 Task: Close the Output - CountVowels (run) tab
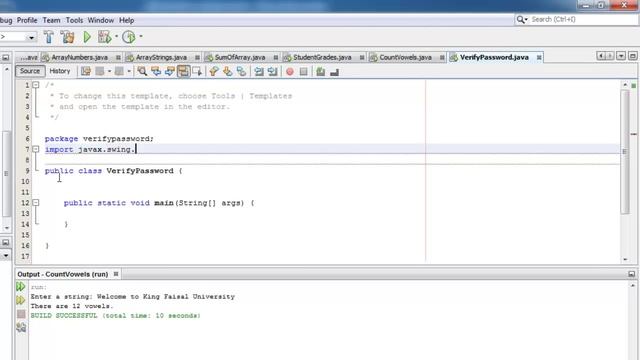116,274
